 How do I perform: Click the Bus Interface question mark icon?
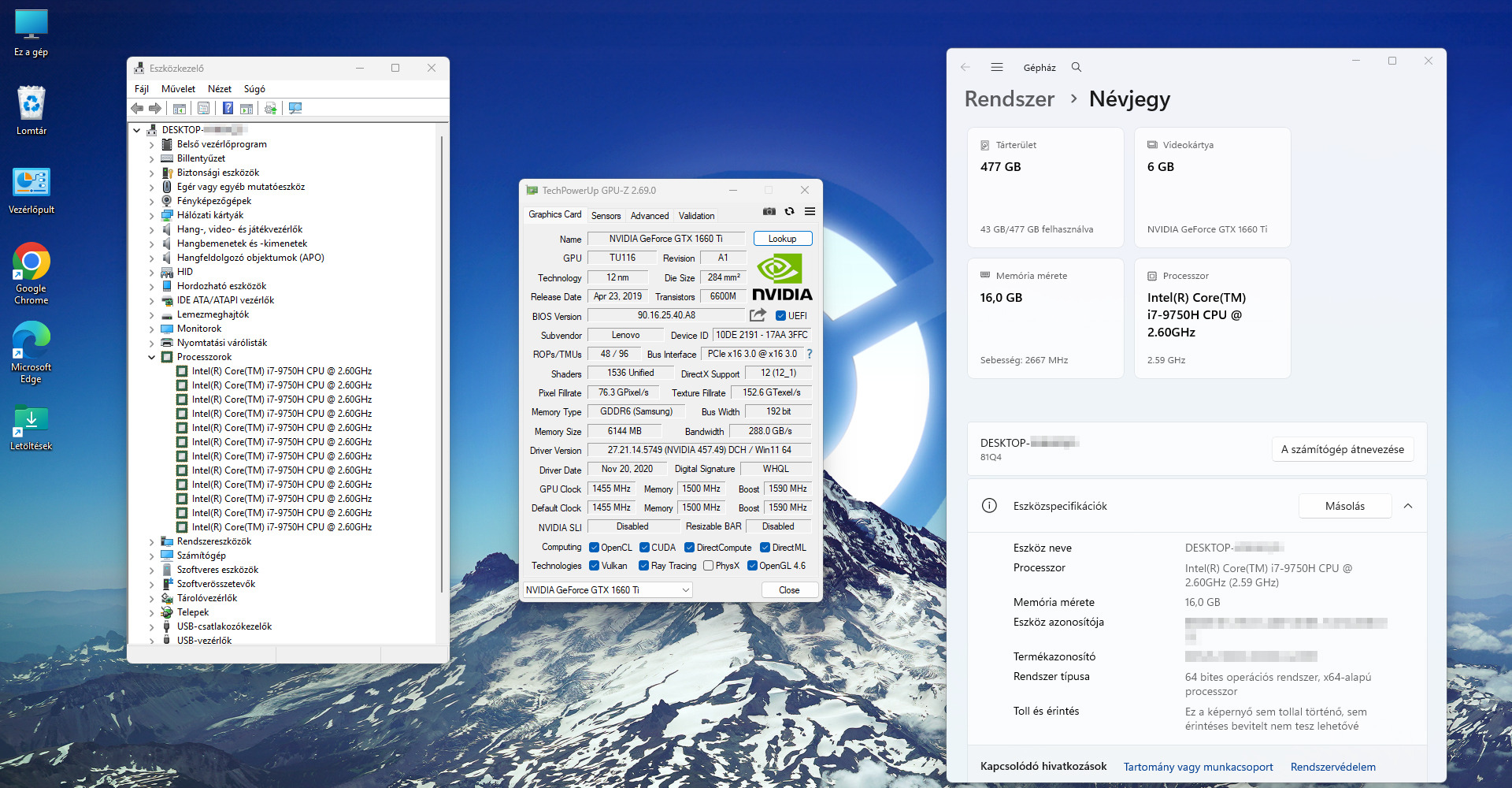pos(810,354)
